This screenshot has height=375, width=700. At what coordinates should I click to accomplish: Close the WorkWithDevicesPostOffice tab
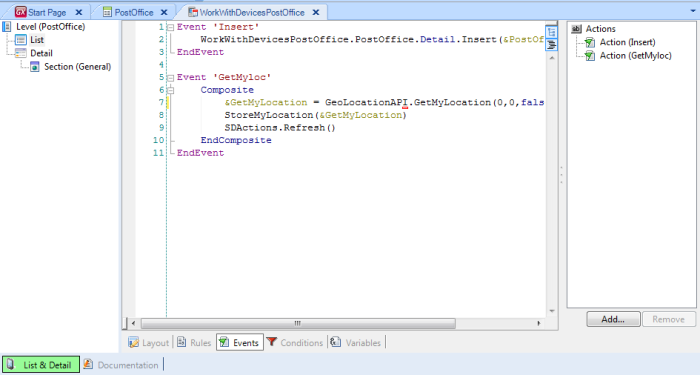pyautogui.click(x=316, y=12)
